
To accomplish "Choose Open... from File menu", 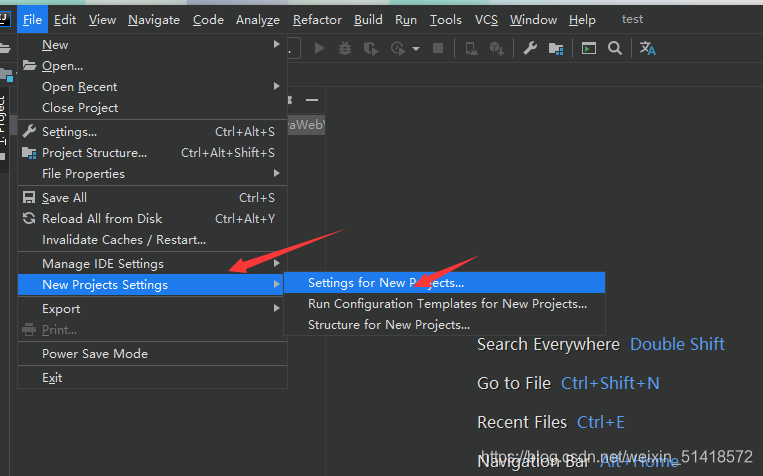I will coord(152,66).
